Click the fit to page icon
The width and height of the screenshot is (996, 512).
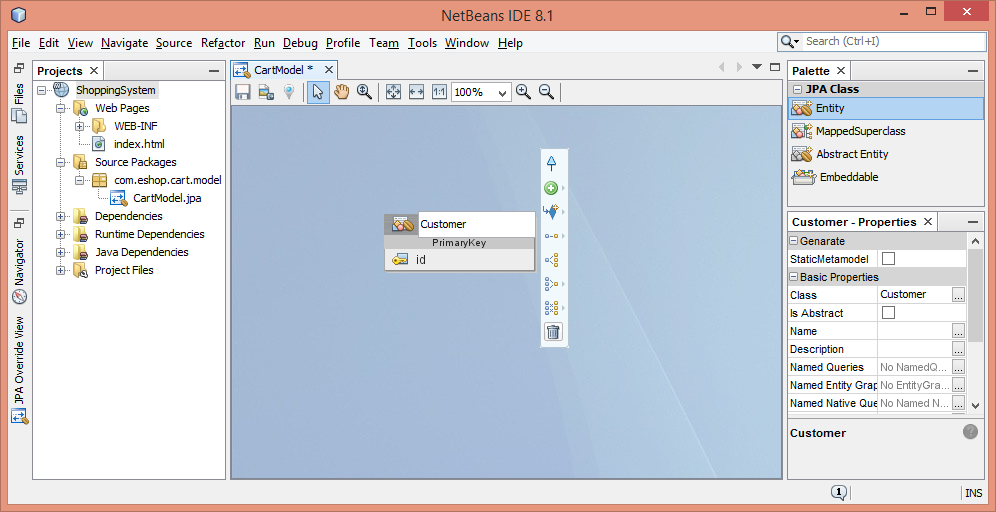click(x=393, y=92)
